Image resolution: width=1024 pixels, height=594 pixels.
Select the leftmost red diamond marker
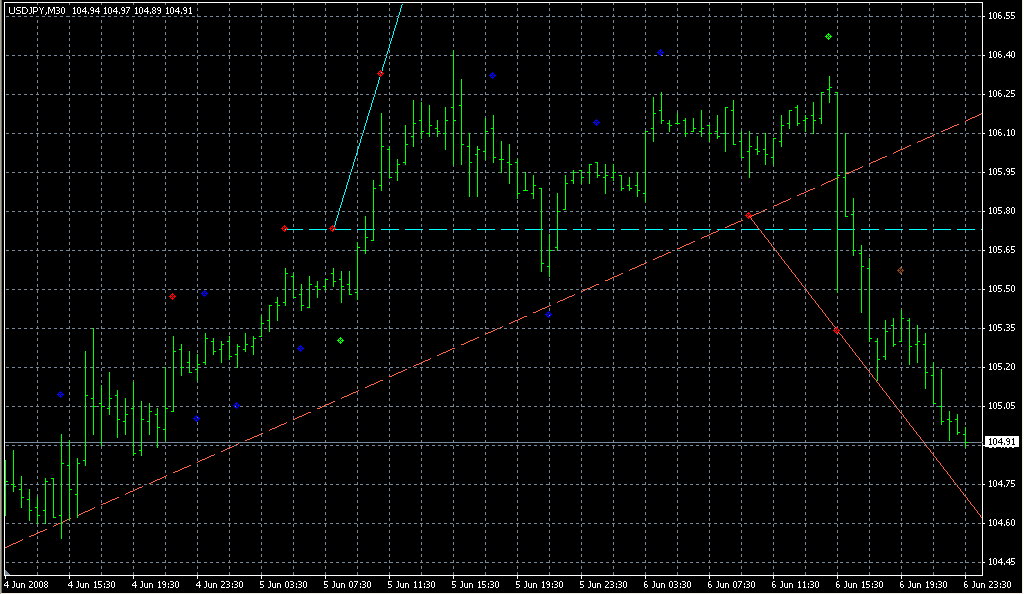[x=172, y=297]
